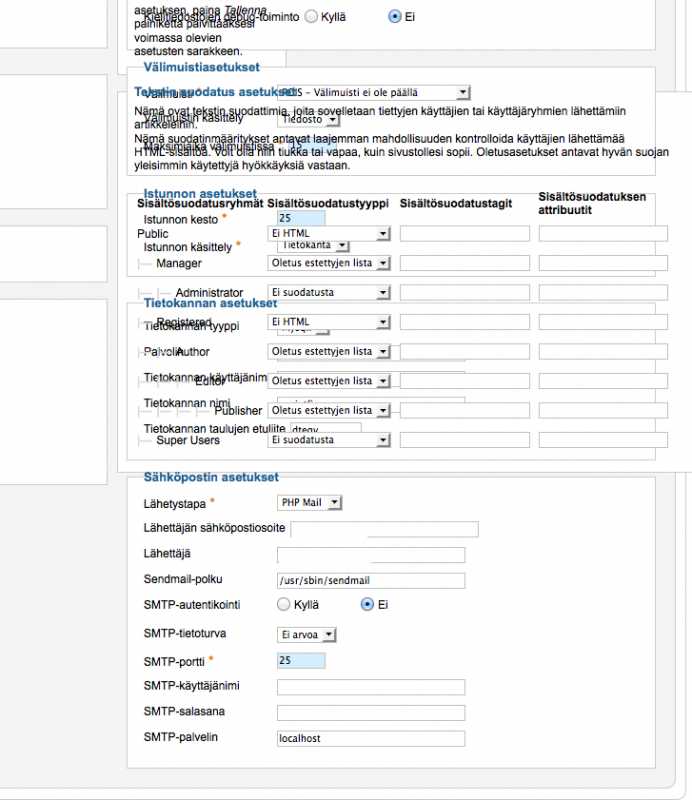Click the SMTP-käyttäjänimi input field
Screen dimensions: 692x800
[x=370, y=687]
